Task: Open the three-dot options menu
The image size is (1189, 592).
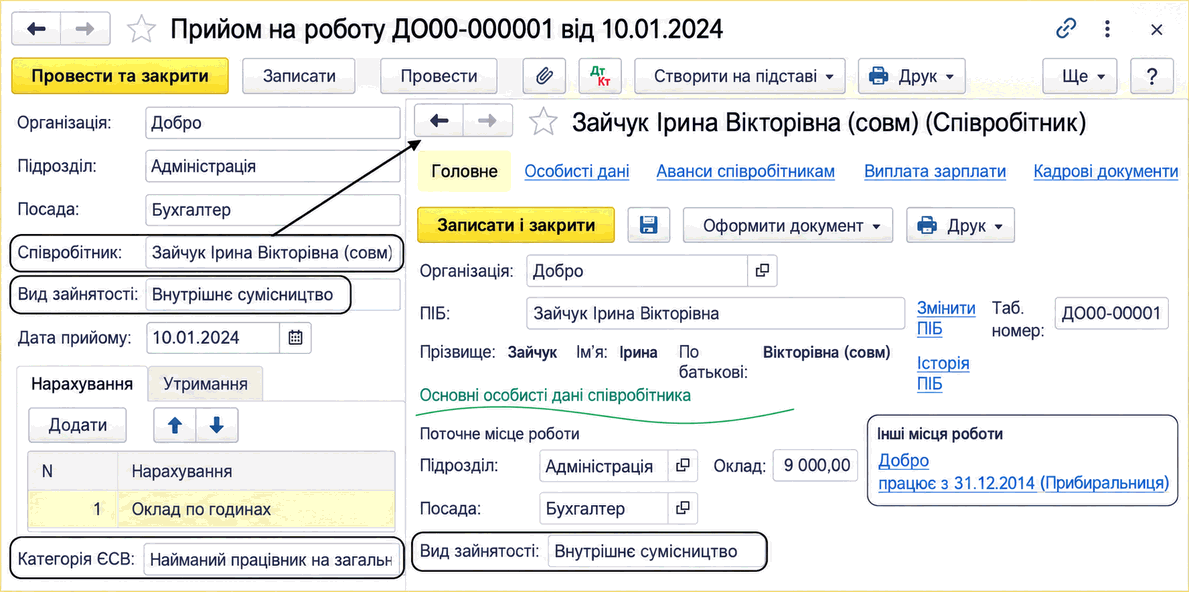Action: coord(1108,29)
